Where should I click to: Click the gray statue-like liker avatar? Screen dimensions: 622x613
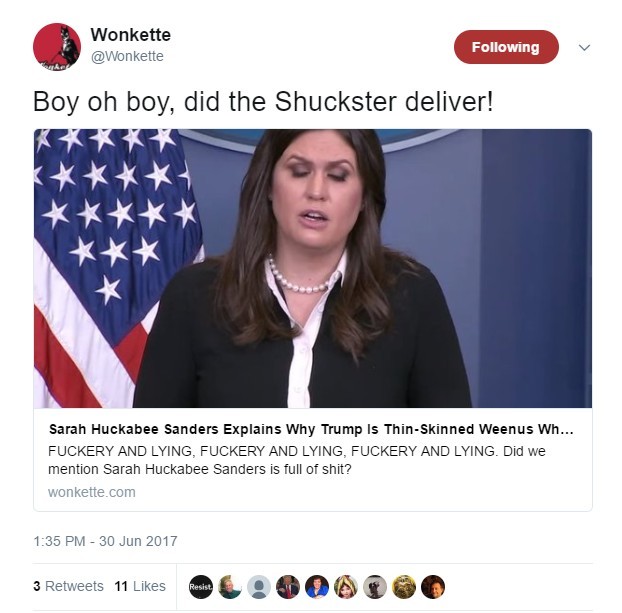pyautogui.click(x=374, y=586)
